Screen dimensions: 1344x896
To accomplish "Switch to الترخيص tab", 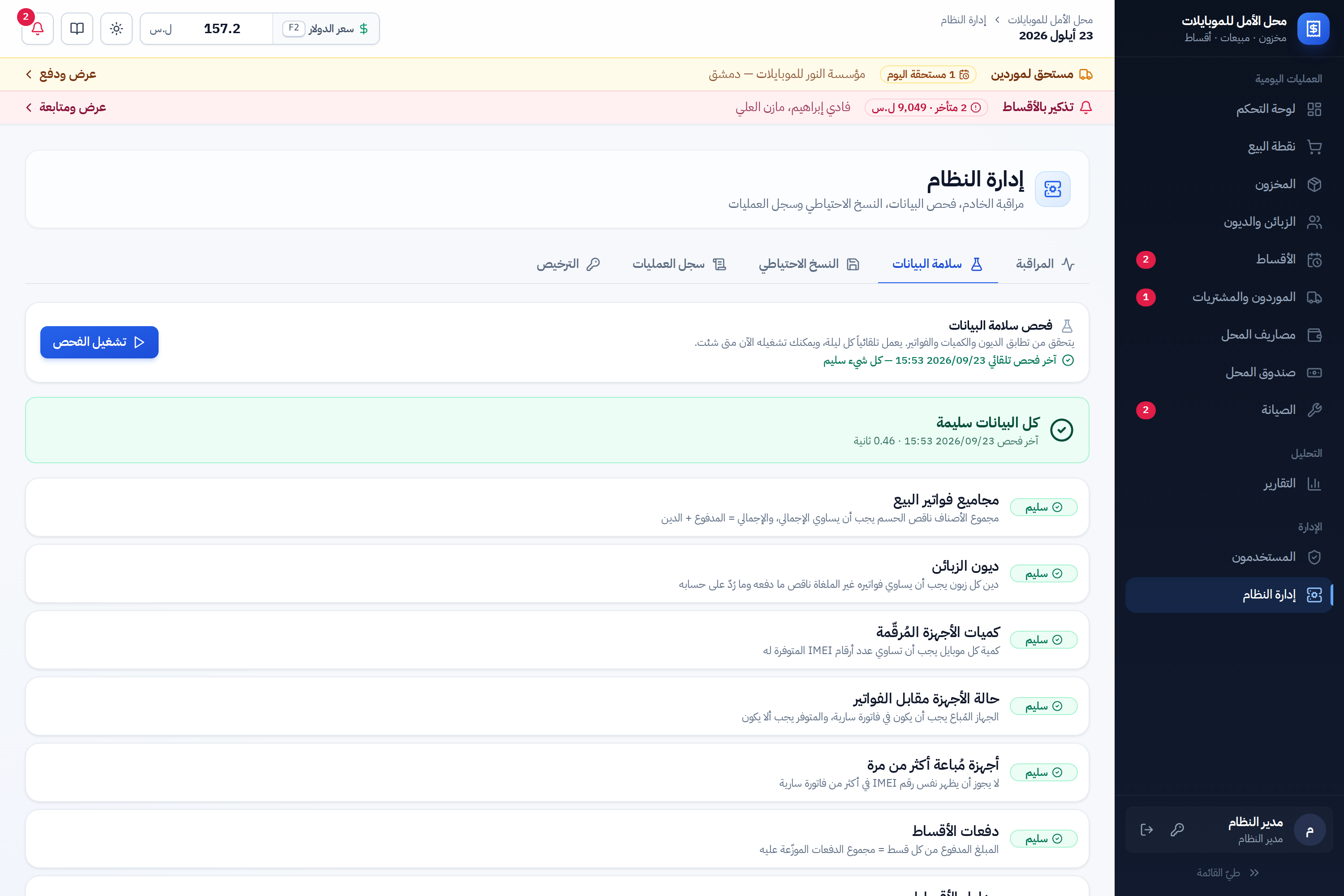I will [568, 264].
